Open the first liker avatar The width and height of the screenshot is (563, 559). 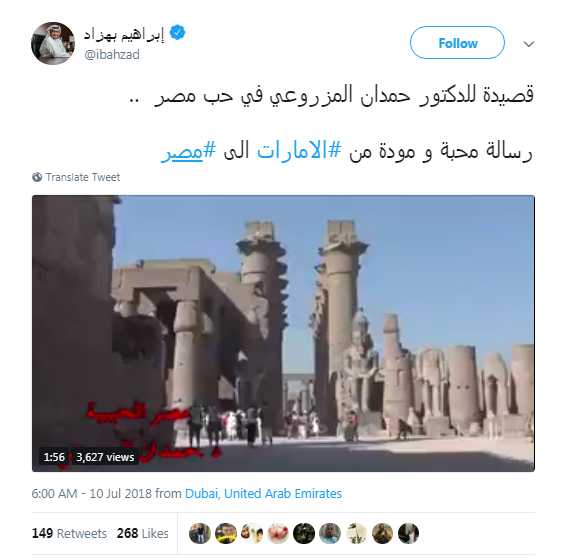(x=200, y=533)
